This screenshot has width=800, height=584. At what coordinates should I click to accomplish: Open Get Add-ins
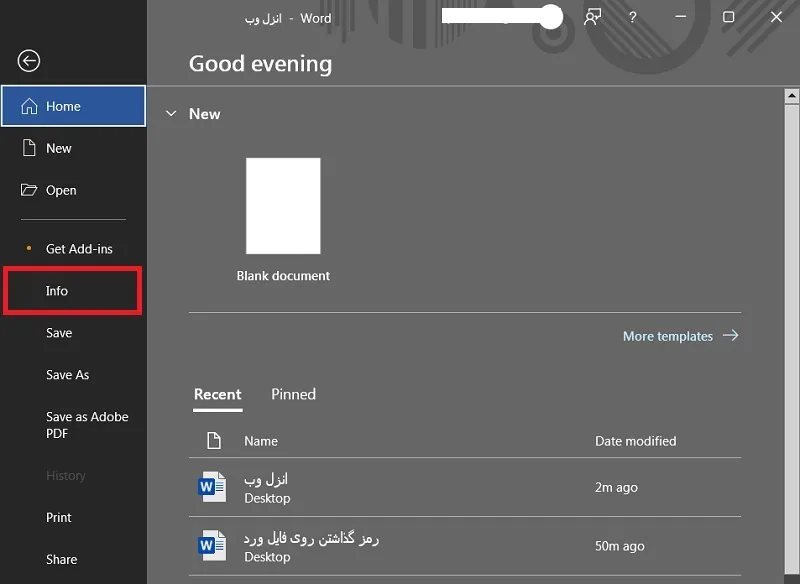pos(73,249)
